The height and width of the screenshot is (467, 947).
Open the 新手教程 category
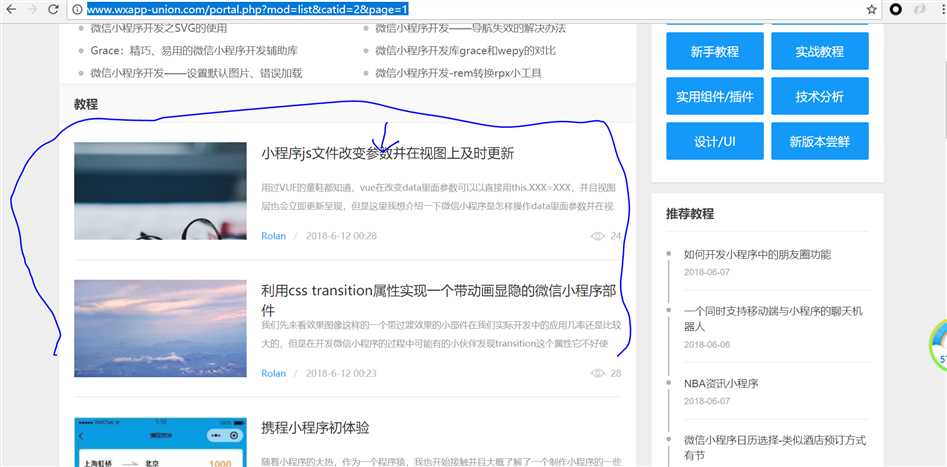[x=714, y=51]
